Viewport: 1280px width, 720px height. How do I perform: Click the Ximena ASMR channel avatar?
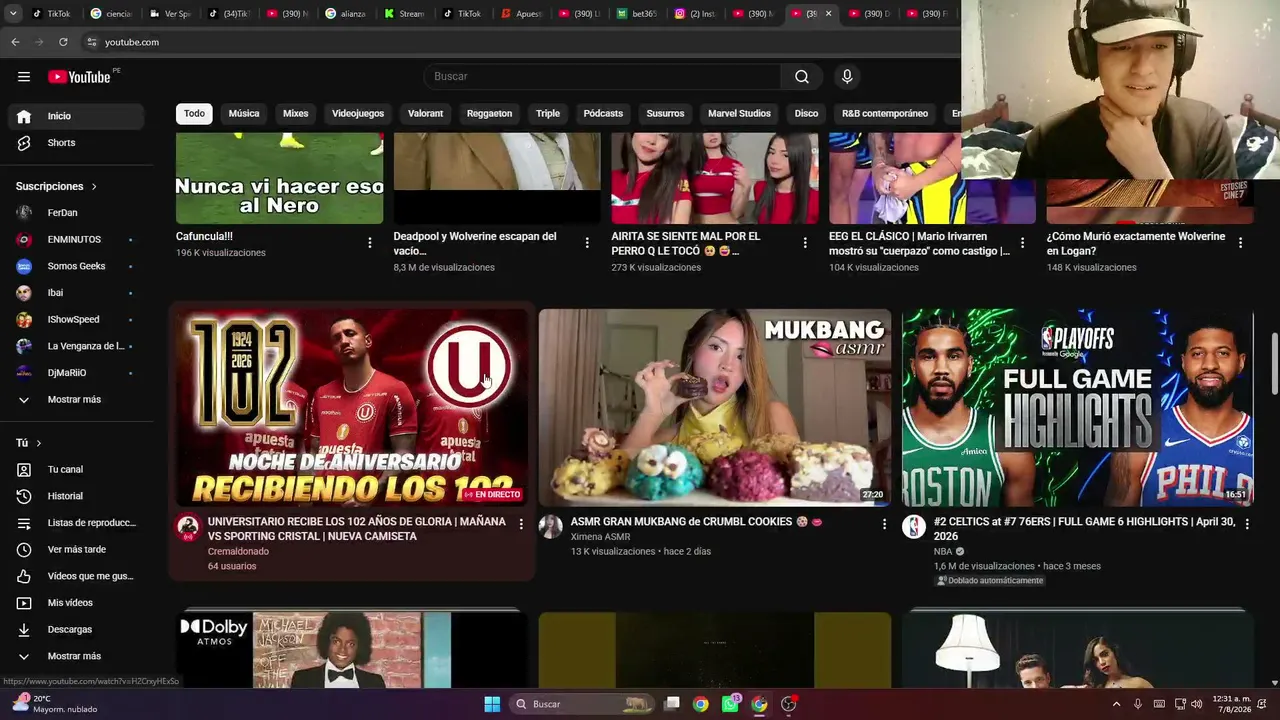[x=550, y=527]
